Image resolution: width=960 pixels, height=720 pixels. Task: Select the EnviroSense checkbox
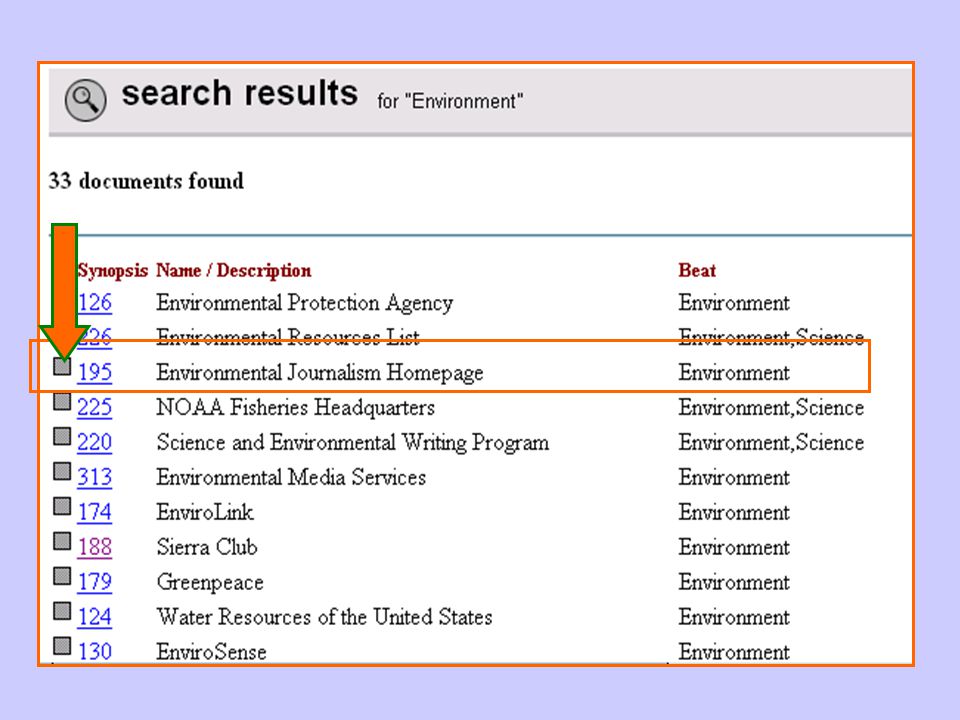(62, 646)
